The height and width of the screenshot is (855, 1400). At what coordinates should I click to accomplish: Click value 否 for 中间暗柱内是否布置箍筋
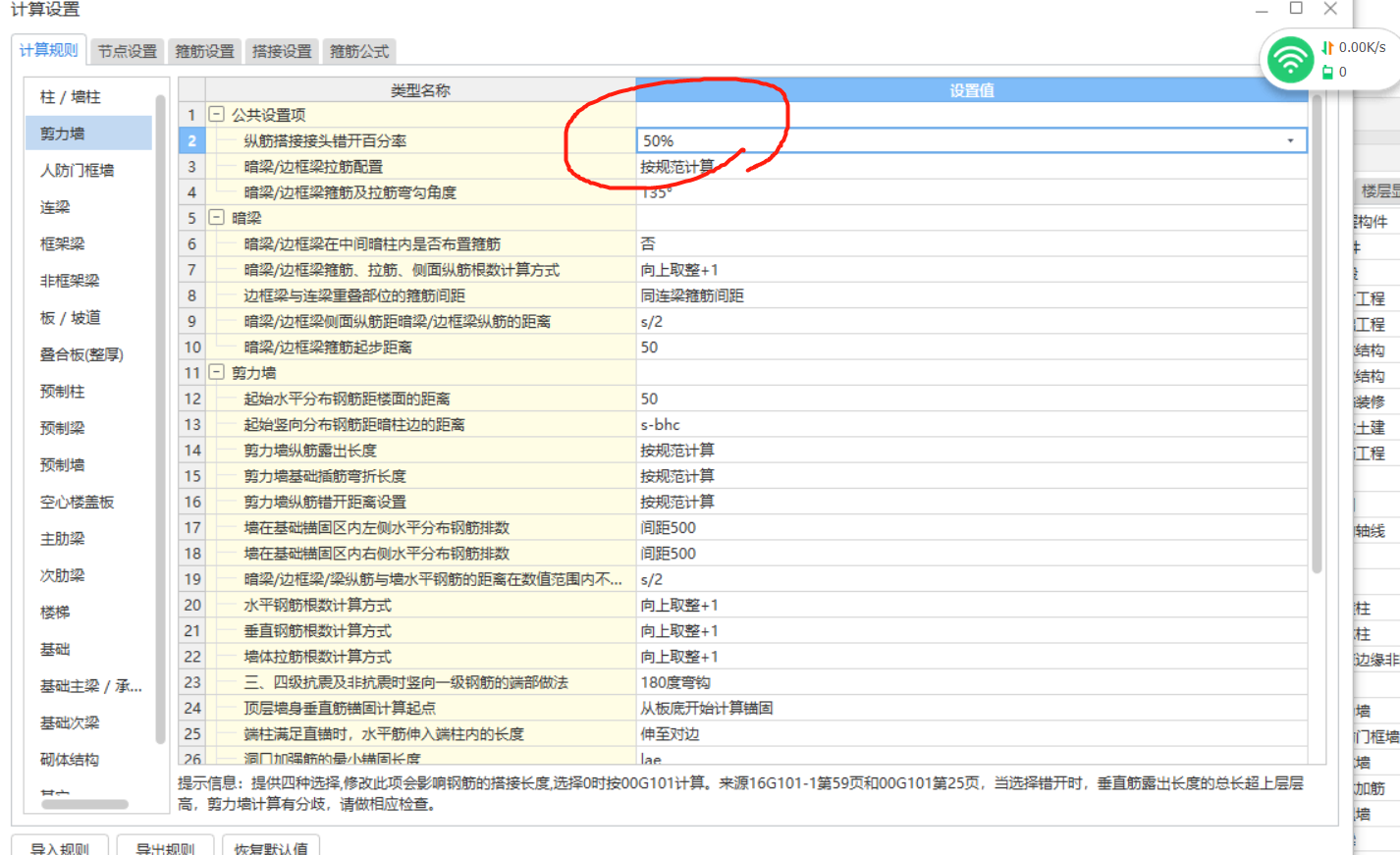coord(648,243)
